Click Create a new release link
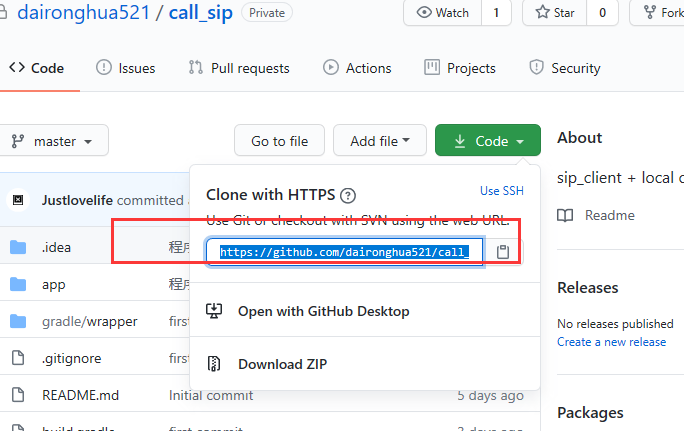 [611, 342]
